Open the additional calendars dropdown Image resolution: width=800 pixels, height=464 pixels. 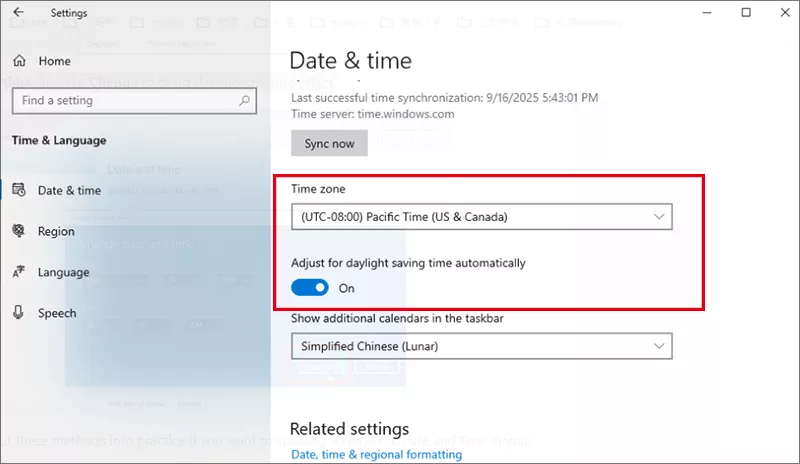(482, 346)
